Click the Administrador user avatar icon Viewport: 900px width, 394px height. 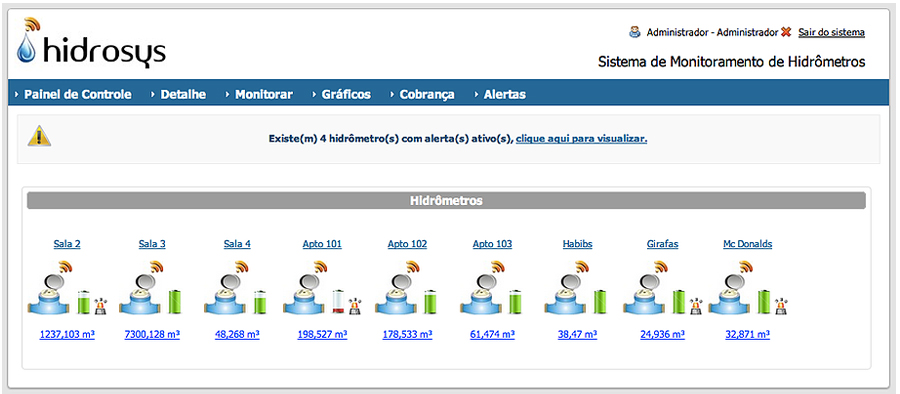634,32
